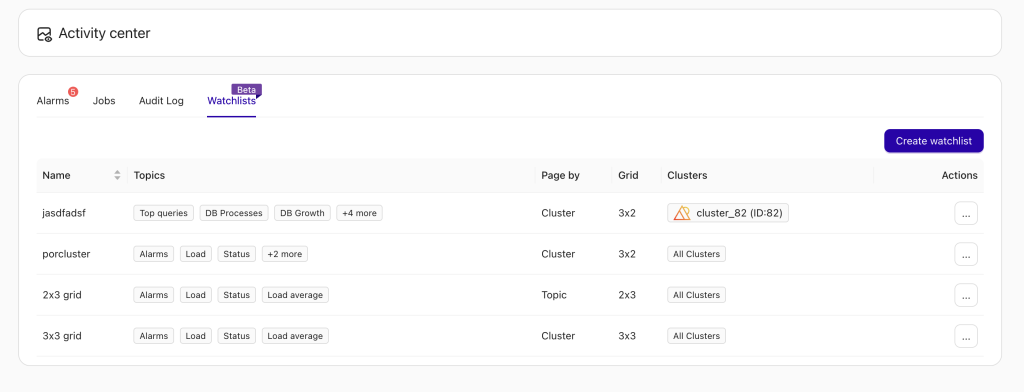Sort the table by the Name column

tap(117, 175)
